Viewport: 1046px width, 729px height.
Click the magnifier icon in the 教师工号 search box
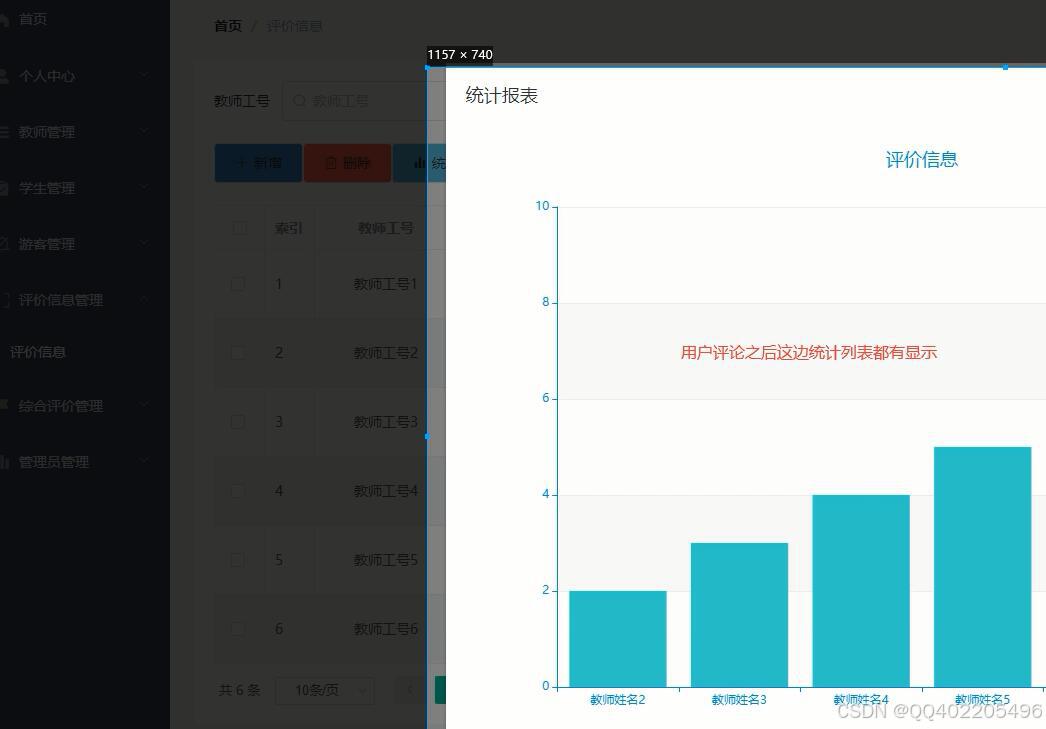pyautogui.click(x=297, y=100)
